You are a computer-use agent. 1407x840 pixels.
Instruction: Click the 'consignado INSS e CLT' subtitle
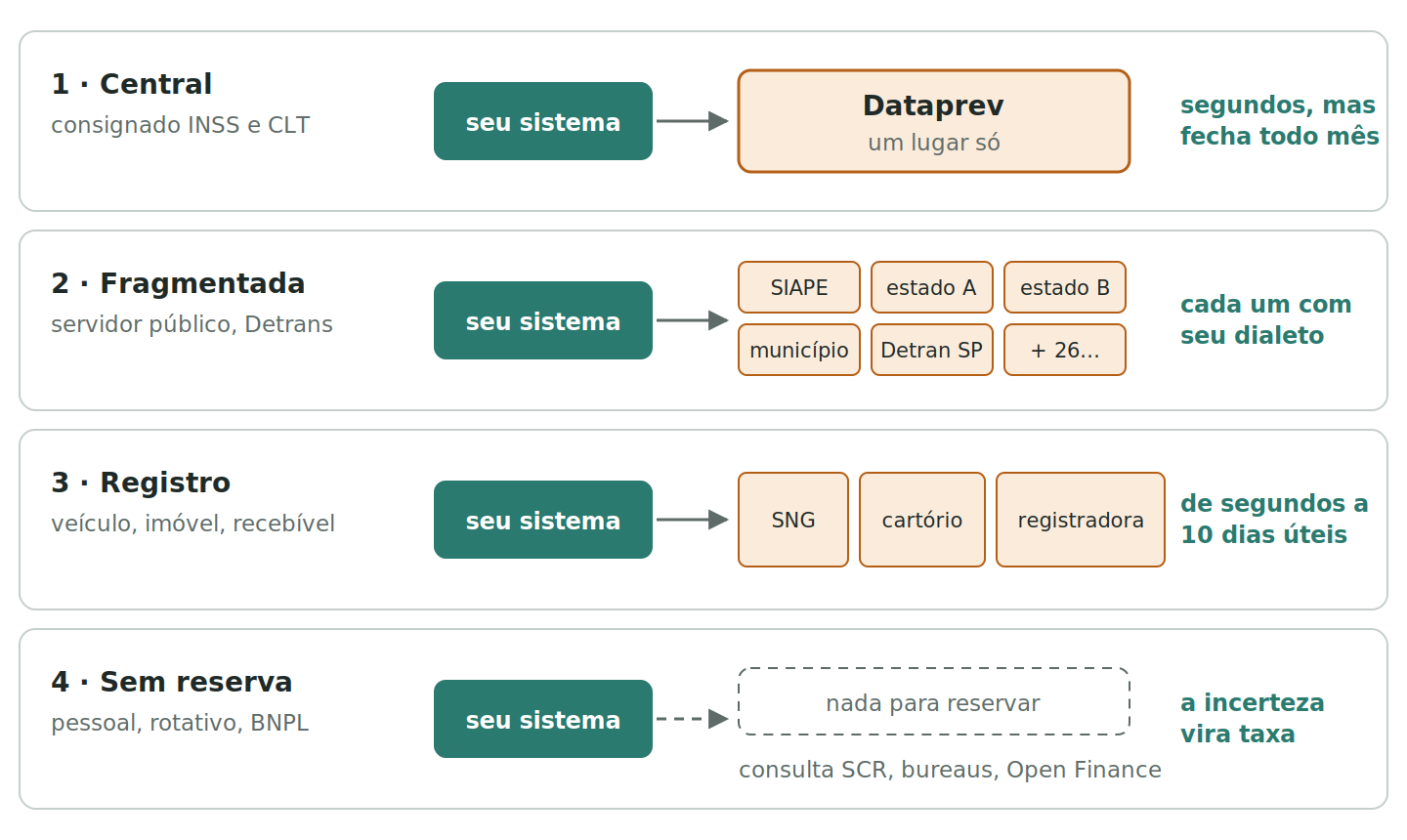181,125
